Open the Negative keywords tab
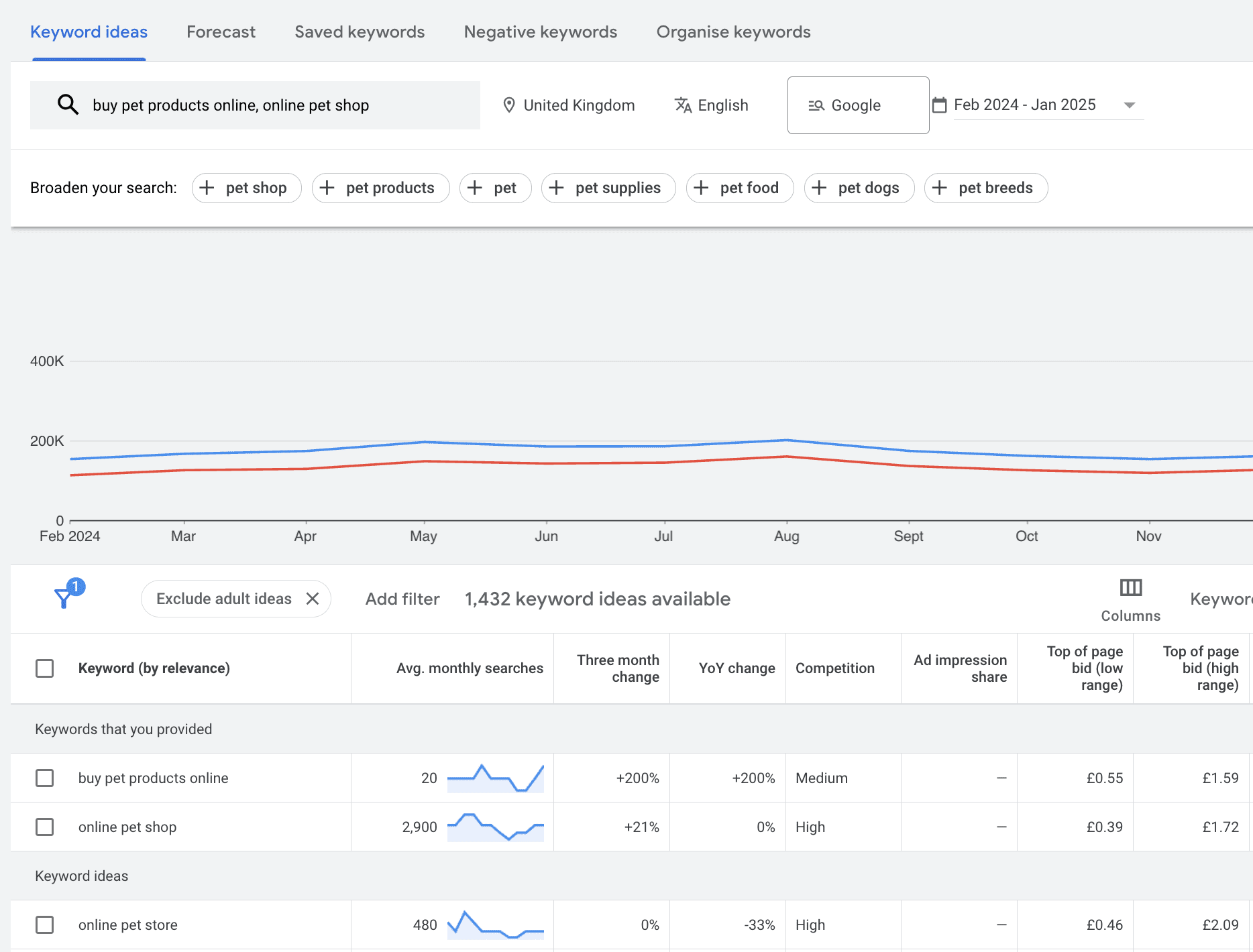Image resolution: width=1253 pixels, height=952 pixels. pos(540,32)
